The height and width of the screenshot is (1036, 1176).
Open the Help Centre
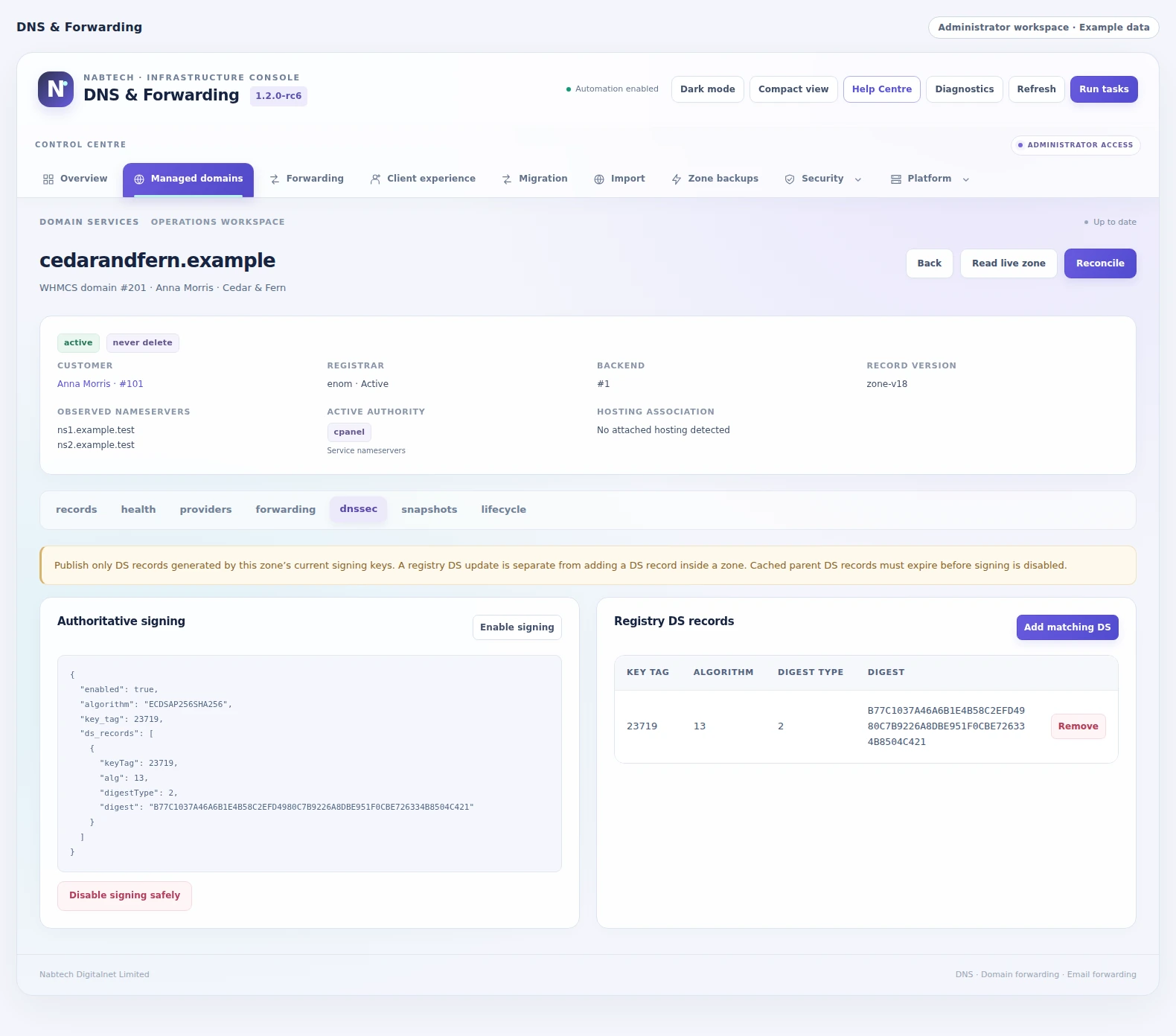tap(882, 89)
